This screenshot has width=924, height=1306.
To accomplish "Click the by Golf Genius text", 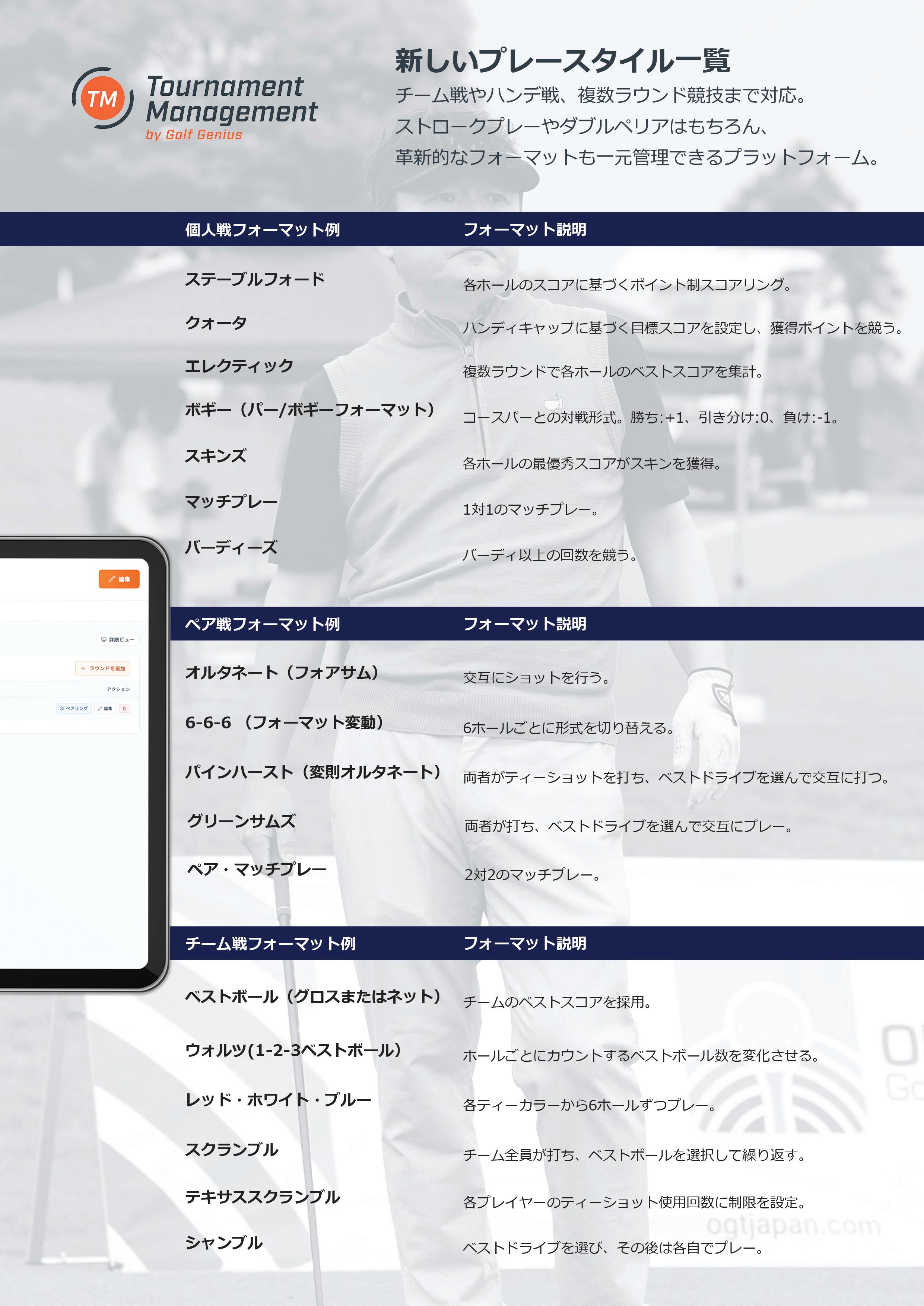I will (x=194, y=135).
